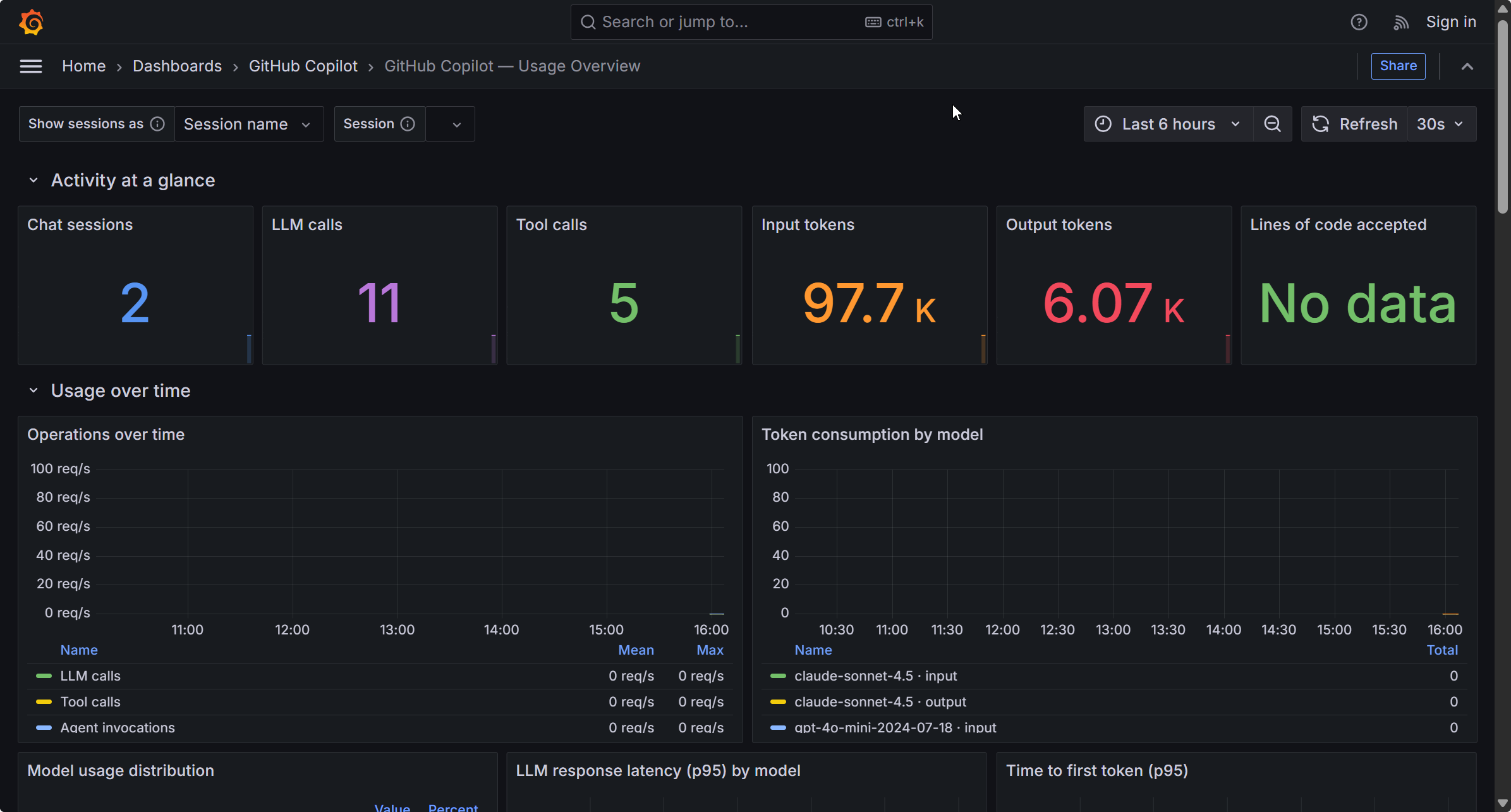The height and width of the screenshot is (812, 1511).
Task: Click Token consumption by model panel title
Action: click(872, 435)
